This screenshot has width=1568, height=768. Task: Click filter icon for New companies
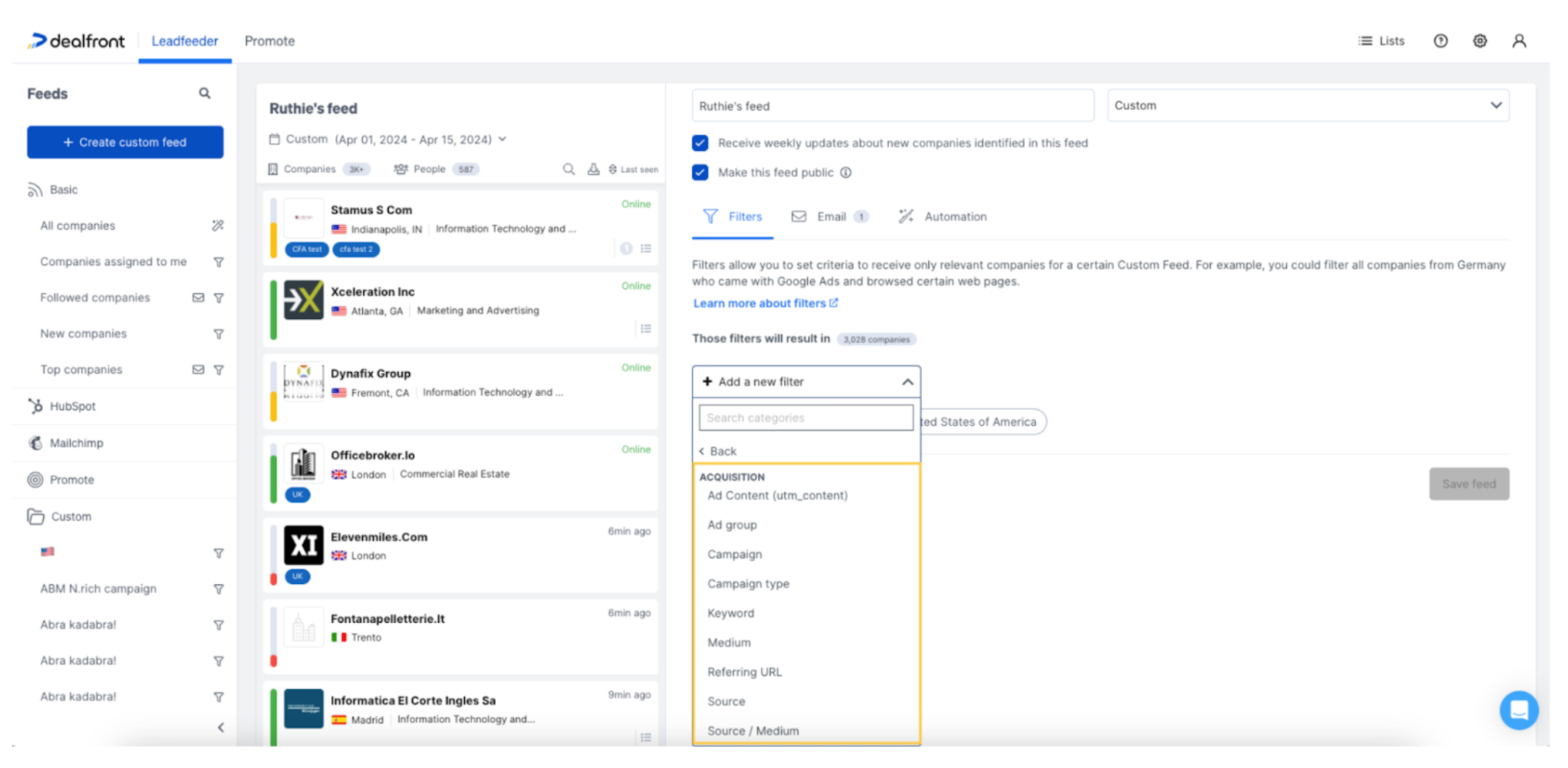[219, 334]
